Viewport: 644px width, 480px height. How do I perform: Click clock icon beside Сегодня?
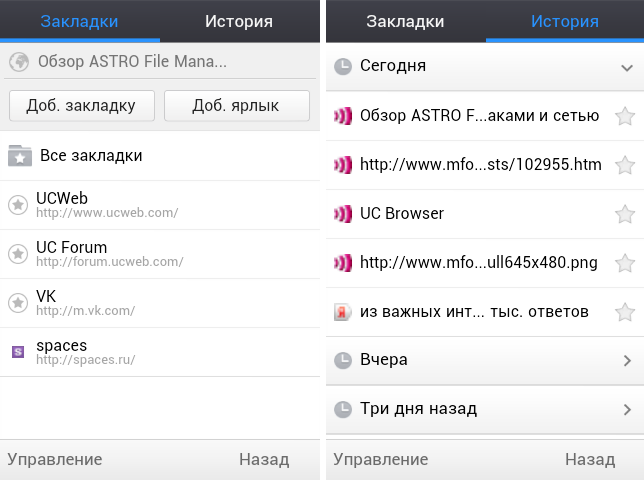[x=343, y=67]
